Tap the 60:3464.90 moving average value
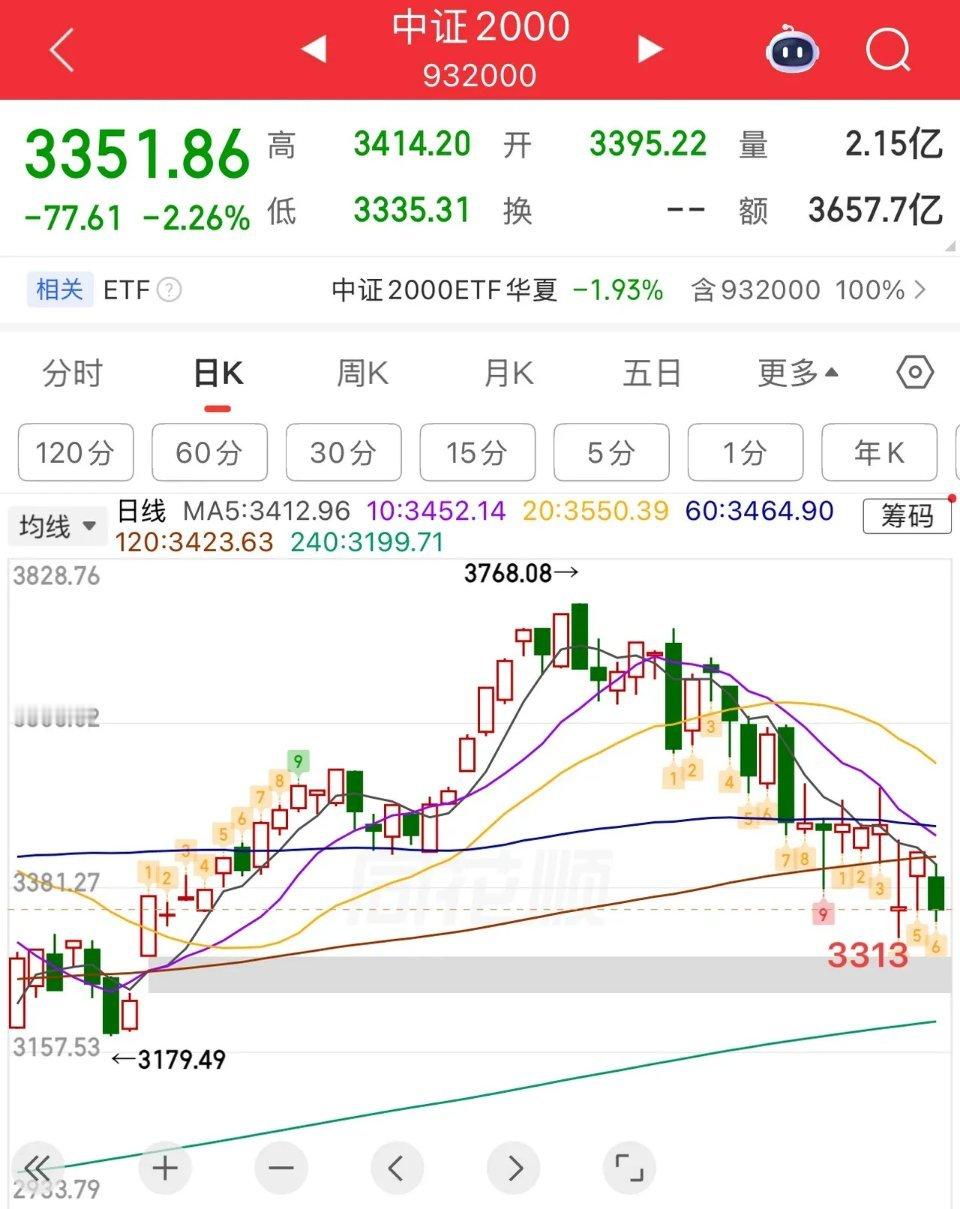This screenshot has height=1209, width=960. 760,511
